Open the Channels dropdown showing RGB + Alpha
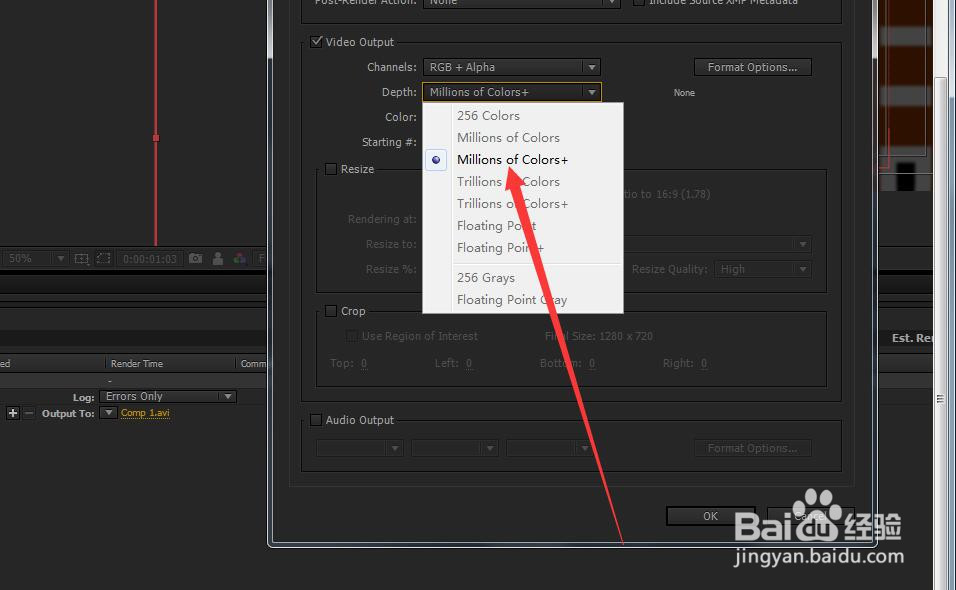This screenshot has height=590, width=956. (512, 67)
